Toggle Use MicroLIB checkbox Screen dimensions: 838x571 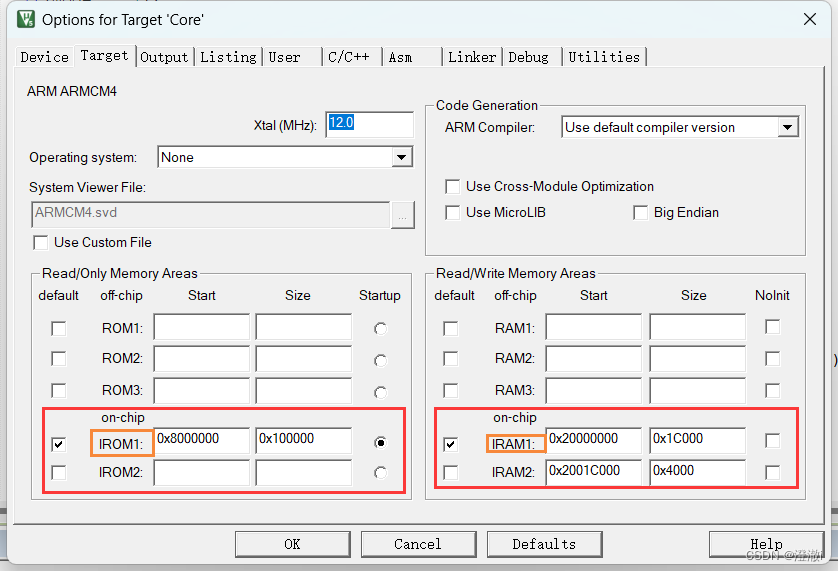(x=453, y=213)
